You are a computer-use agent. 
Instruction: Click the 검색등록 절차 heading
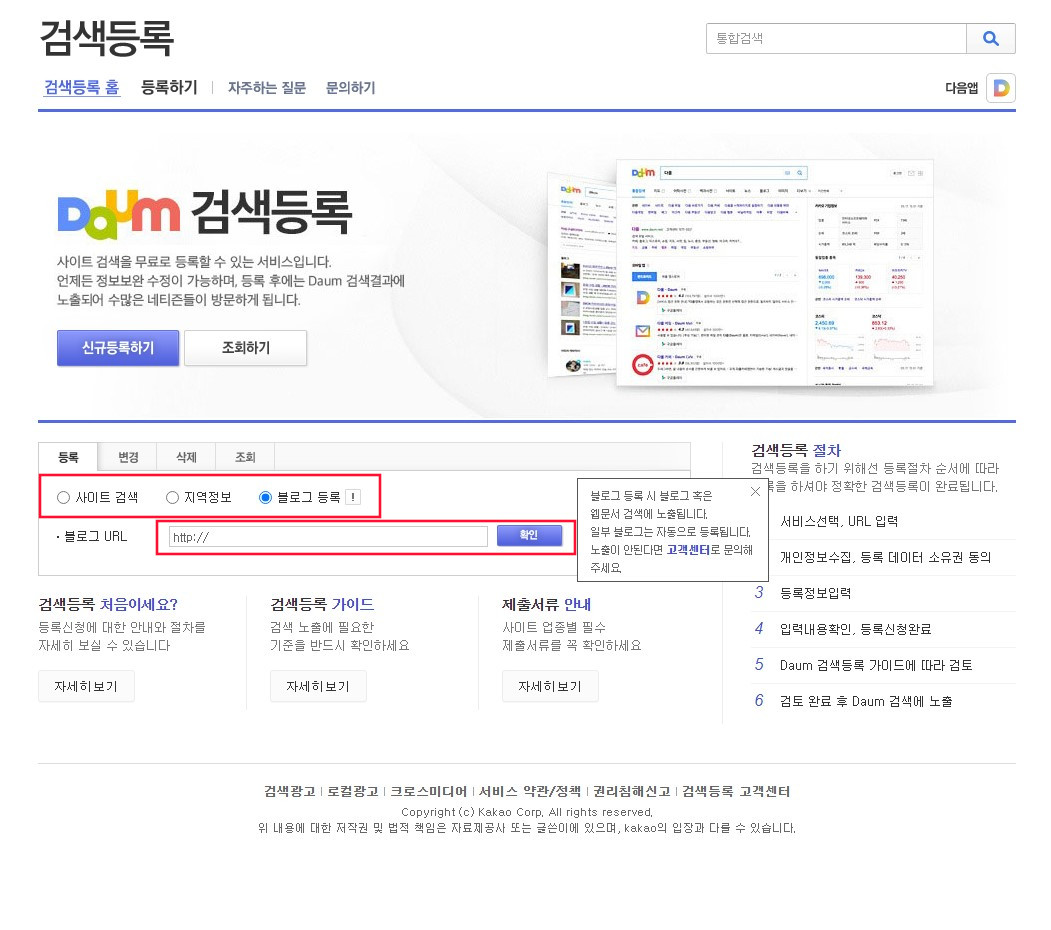pyautogui.click(x=796, y=450)
